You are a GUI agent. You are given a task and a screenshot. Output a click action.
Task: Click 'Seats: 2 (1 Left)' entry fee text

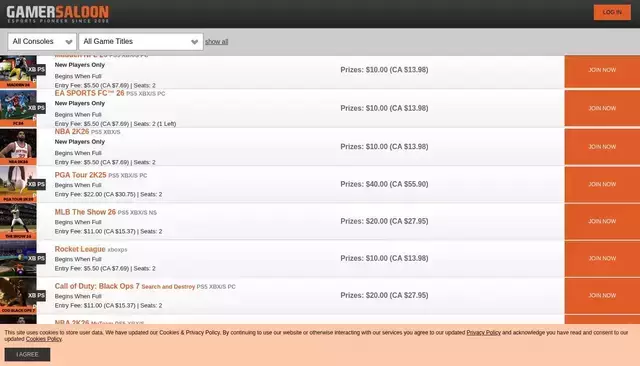(155, 124)
